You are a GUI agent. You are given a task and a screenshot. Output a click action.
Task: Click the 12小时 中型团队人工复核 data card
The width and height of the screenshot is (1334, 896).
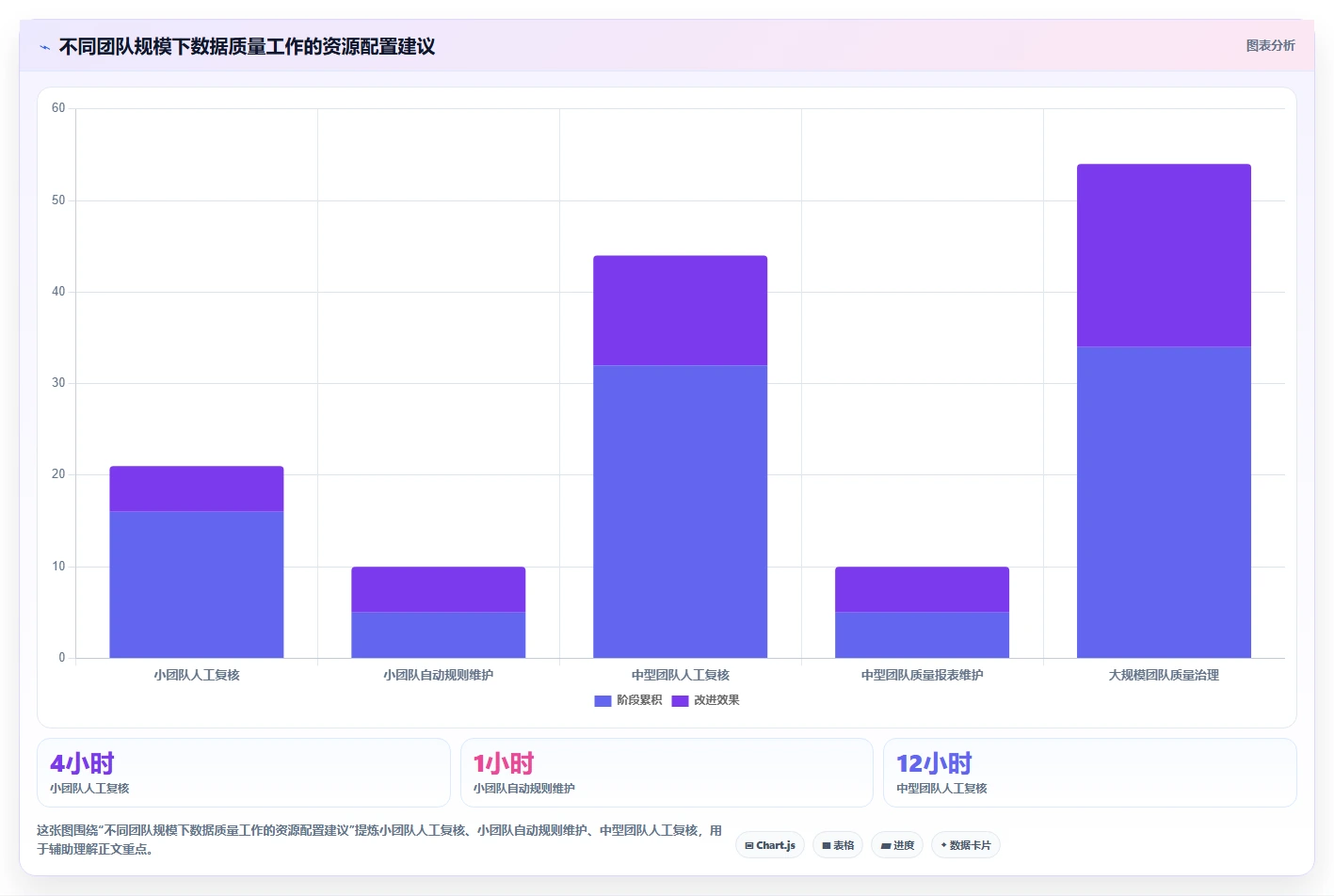(1090, 773)
